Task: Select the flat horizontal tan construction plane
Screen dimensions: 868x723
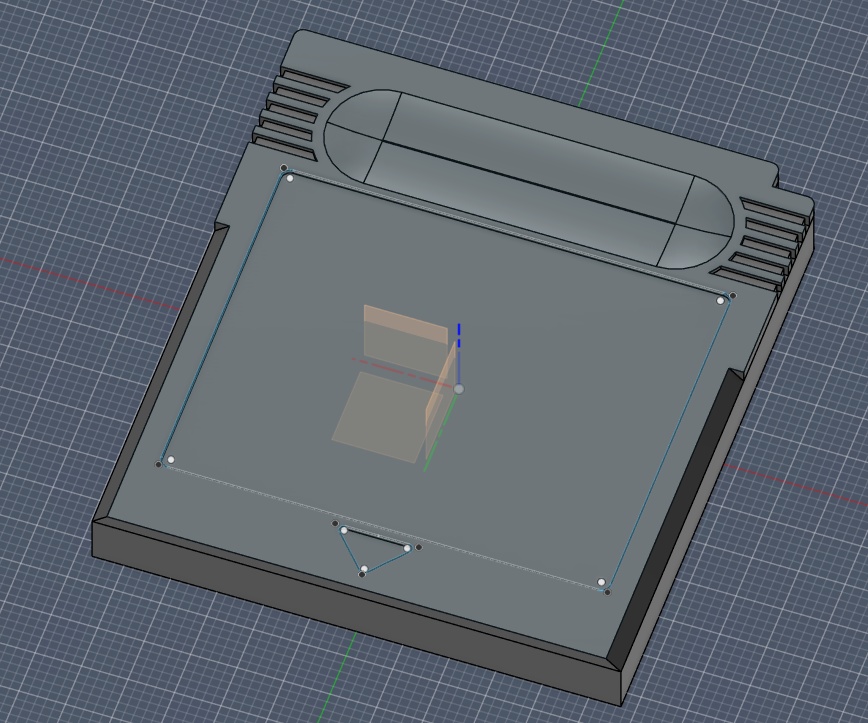Action: [378, 415]
